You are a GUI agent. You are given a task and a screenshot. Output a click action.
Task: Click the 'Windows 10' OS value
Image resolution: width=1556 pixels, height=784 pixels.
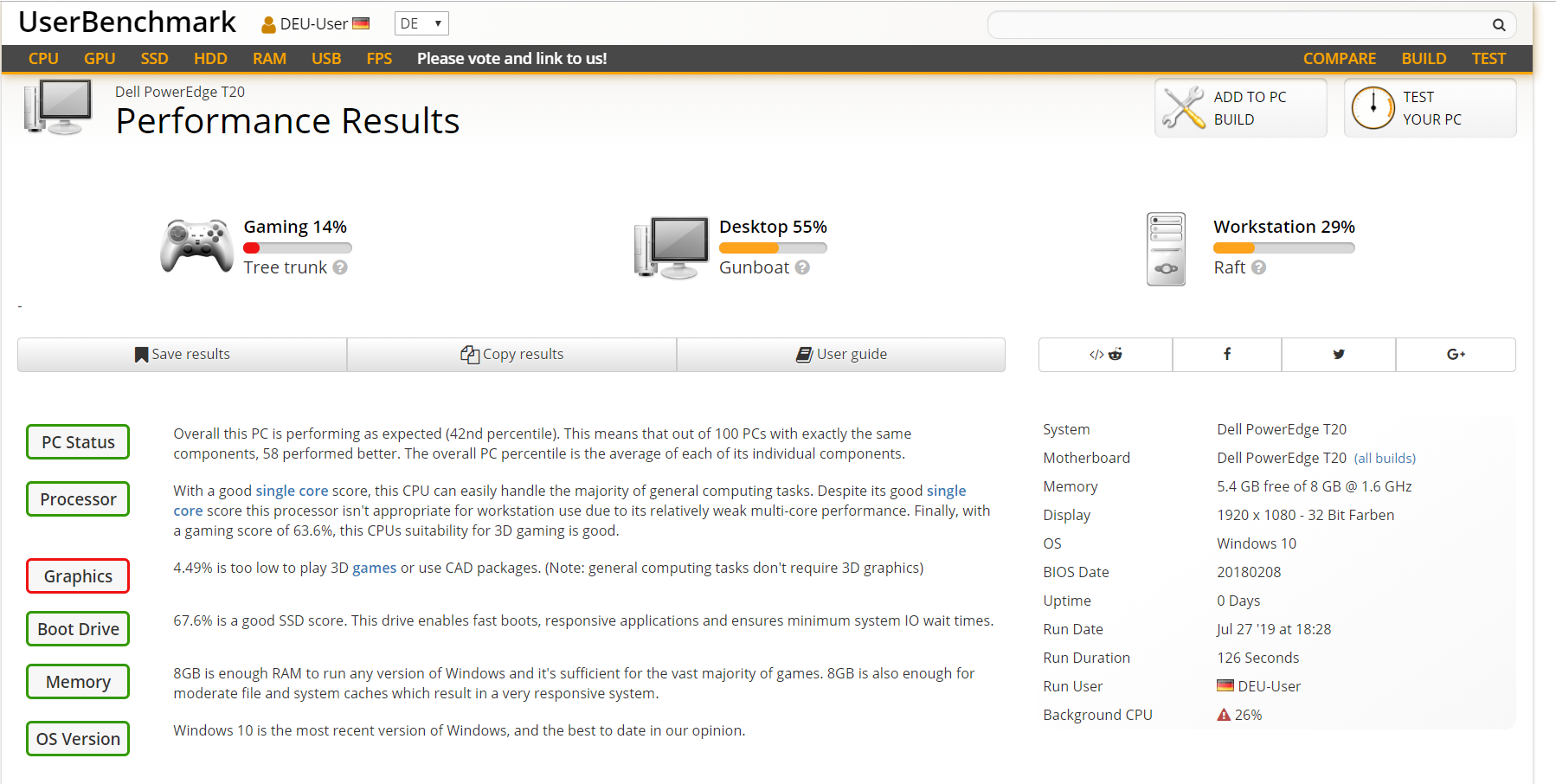1257,543
